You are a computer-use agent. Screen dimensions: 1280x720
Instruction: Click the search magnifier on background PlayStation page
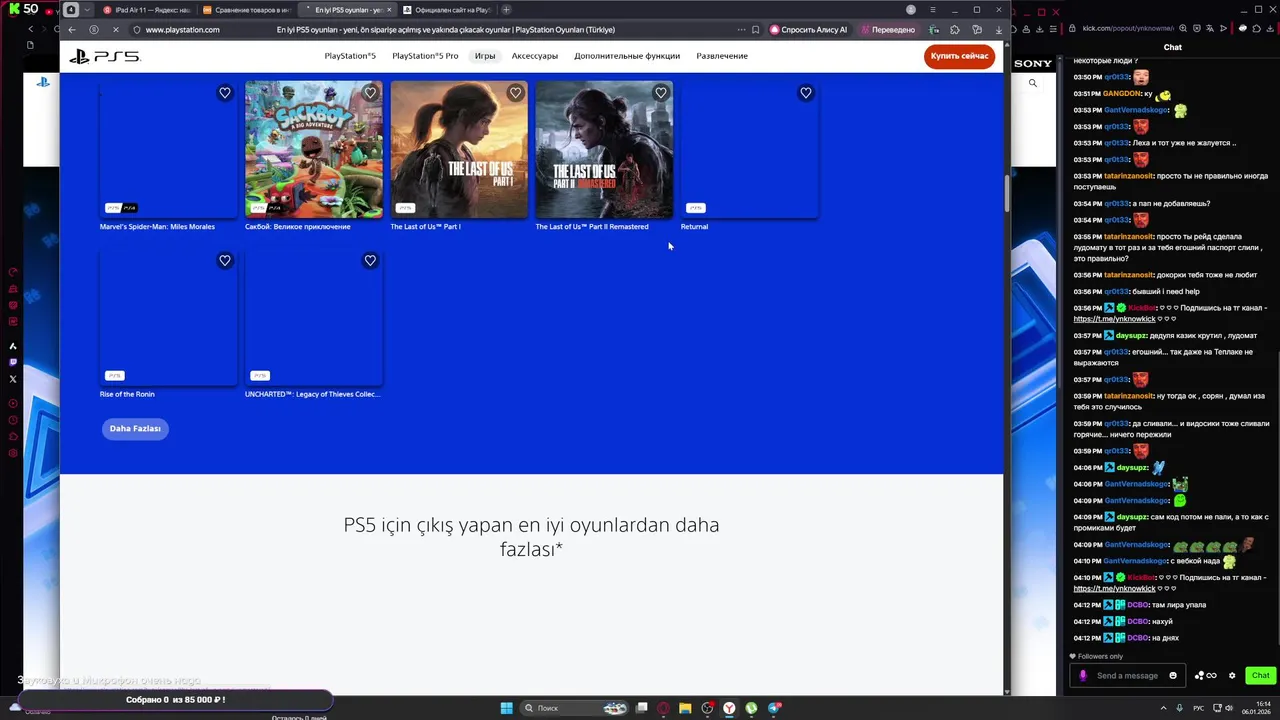pos(1033,83)
